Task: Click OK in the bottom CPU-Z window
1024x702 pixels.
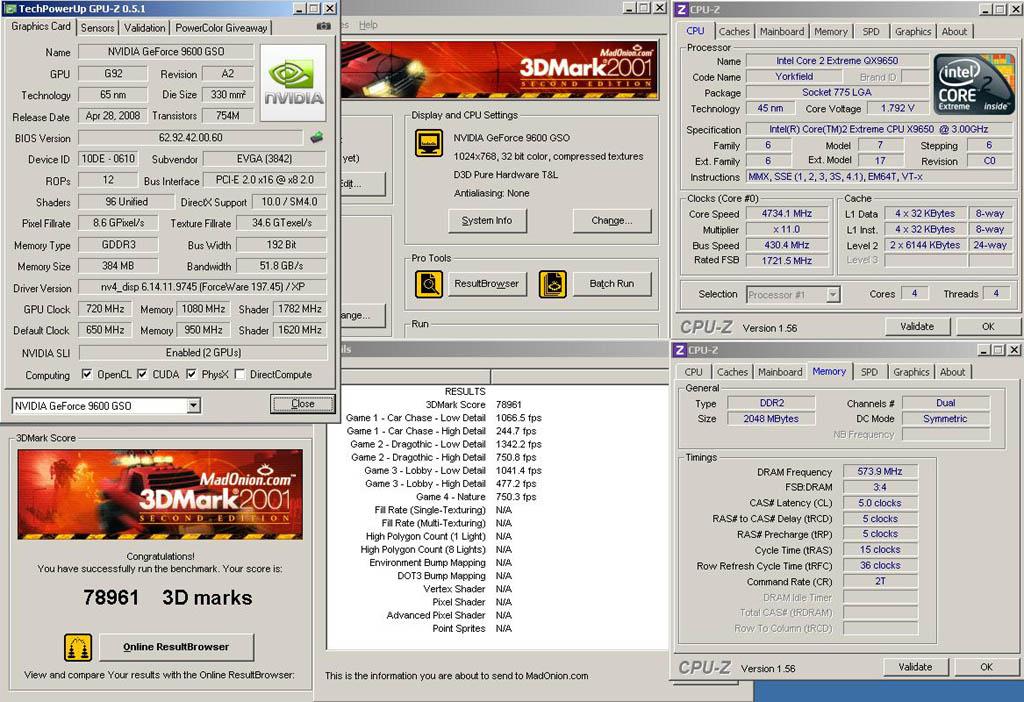Action: click(x=986, y=667)
